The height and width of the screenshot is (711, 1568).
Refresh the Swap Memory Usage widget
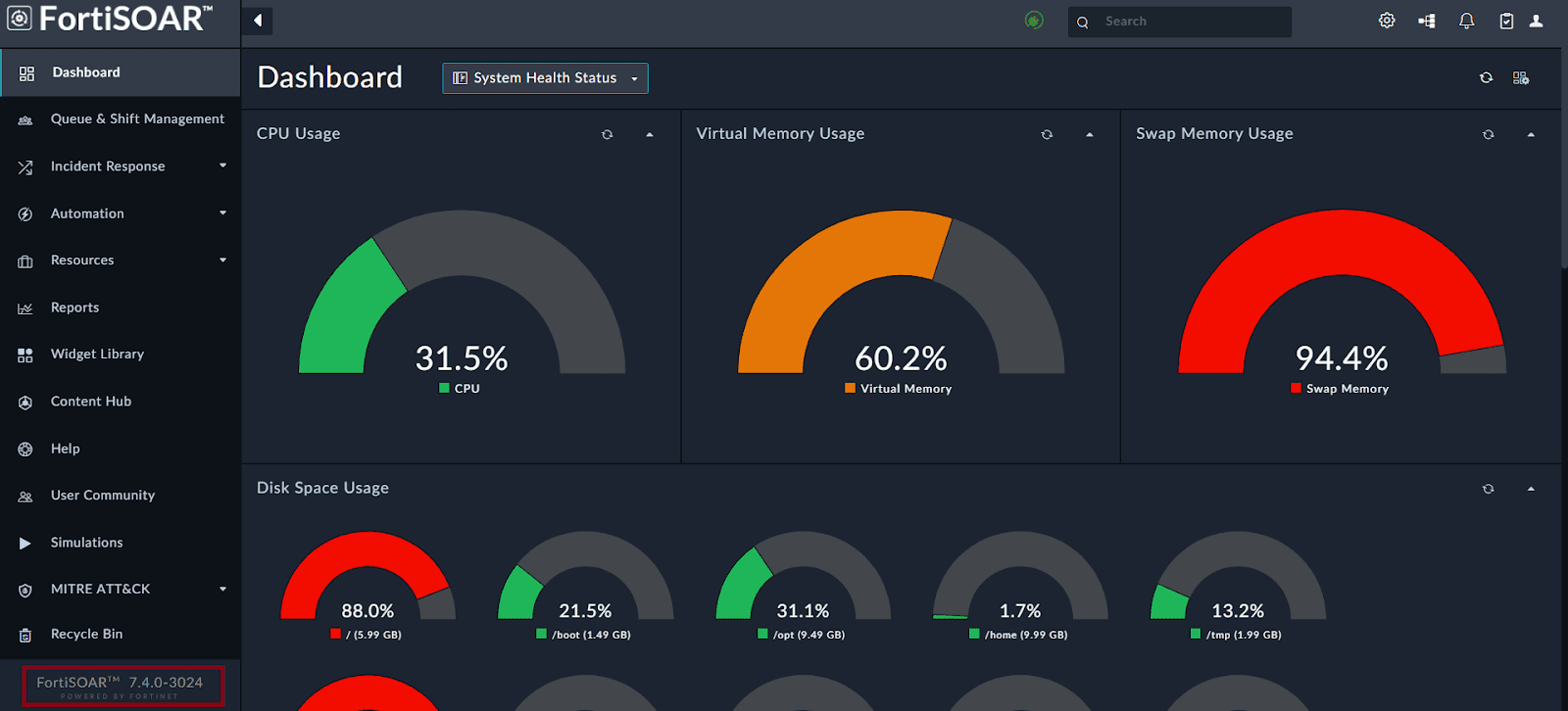pyautogui.click(x=1489, y=134)
